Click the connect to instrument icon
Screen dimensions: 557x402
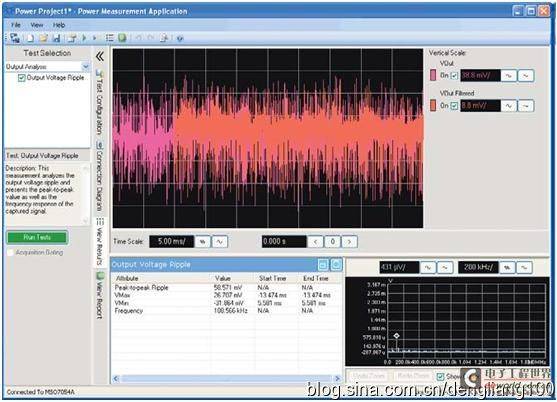pyautogui.click(x=15, y=38)
